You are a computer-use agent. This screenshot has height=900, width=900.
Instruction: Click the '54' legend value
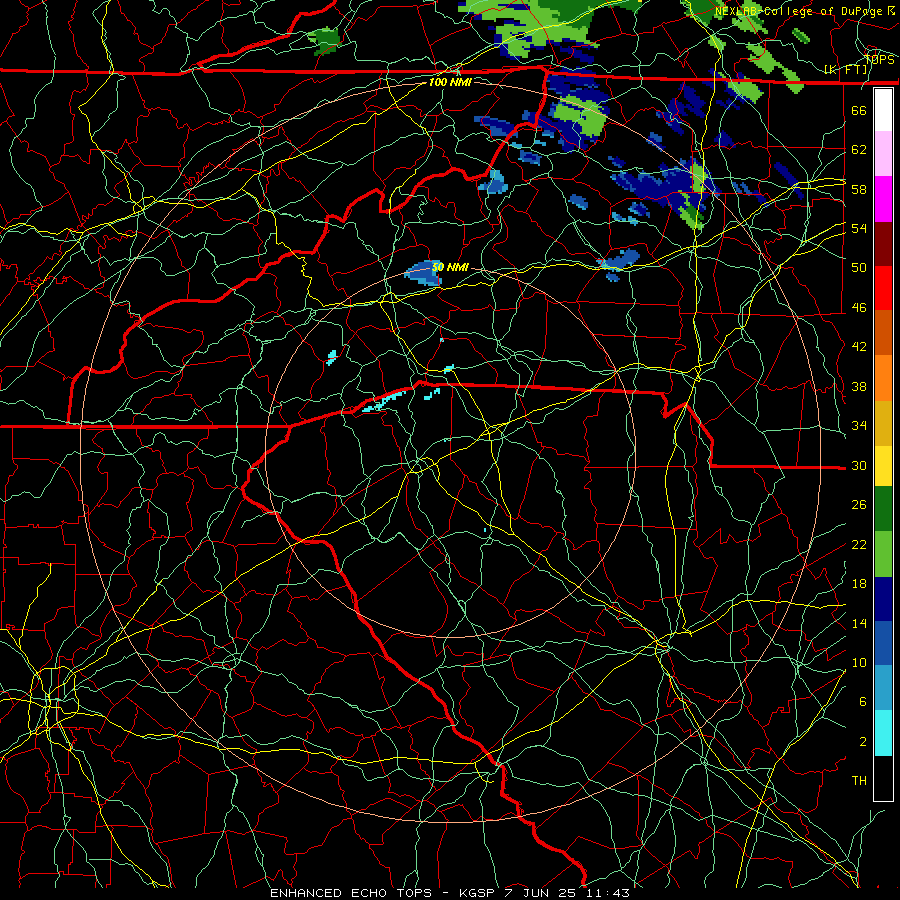tap(859, 228)
